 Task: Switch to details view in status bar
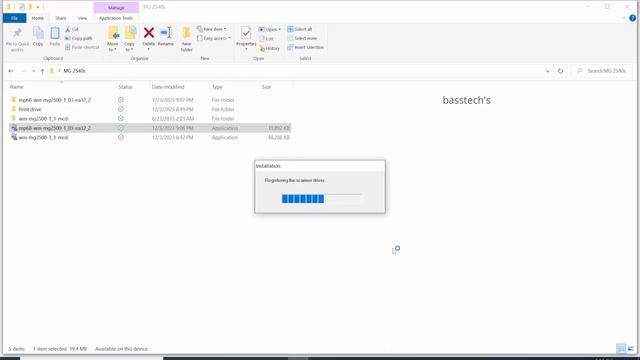point(621,349)
